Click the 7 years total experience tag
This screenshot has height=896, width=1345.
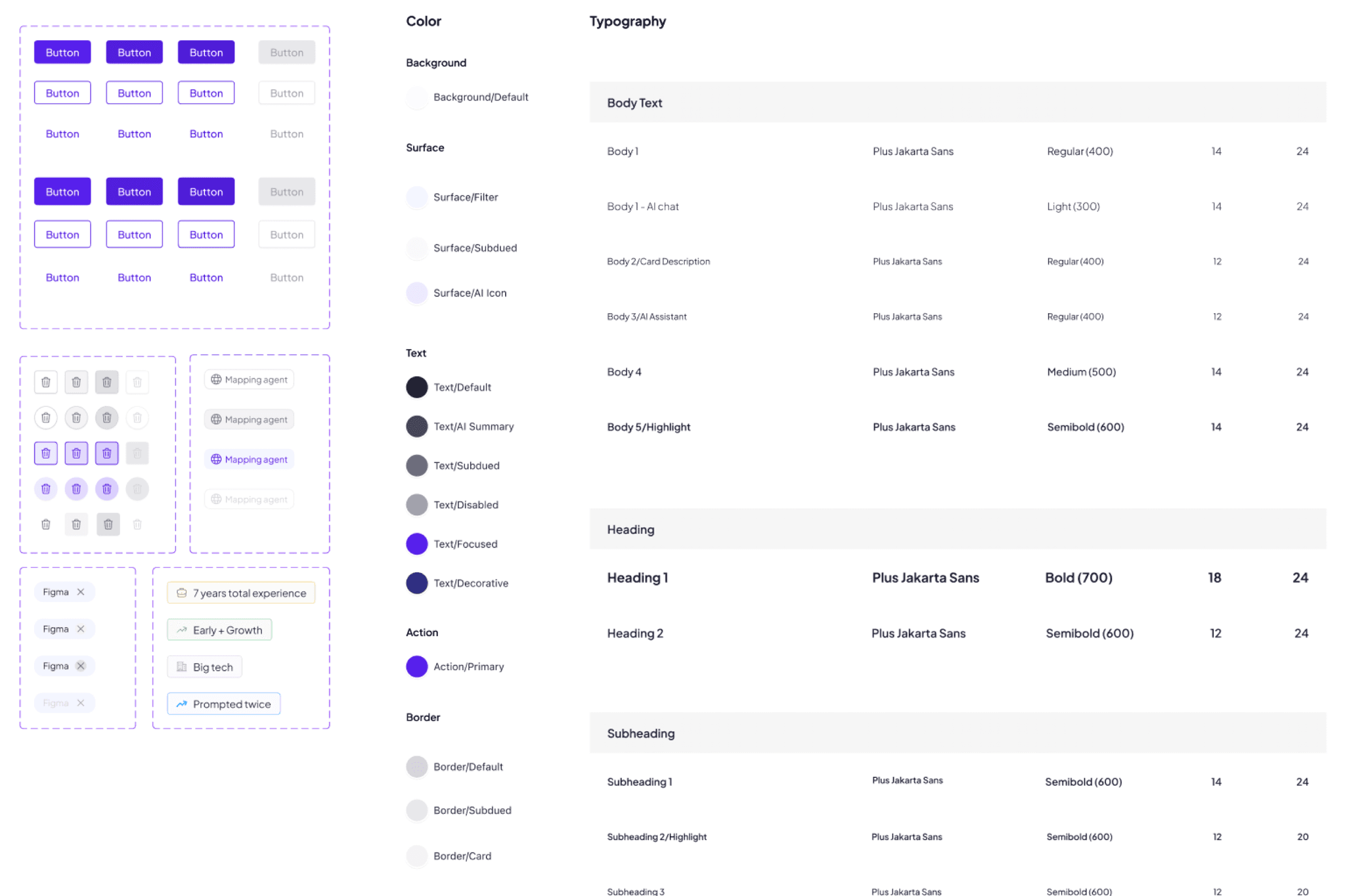click(241, 593)
